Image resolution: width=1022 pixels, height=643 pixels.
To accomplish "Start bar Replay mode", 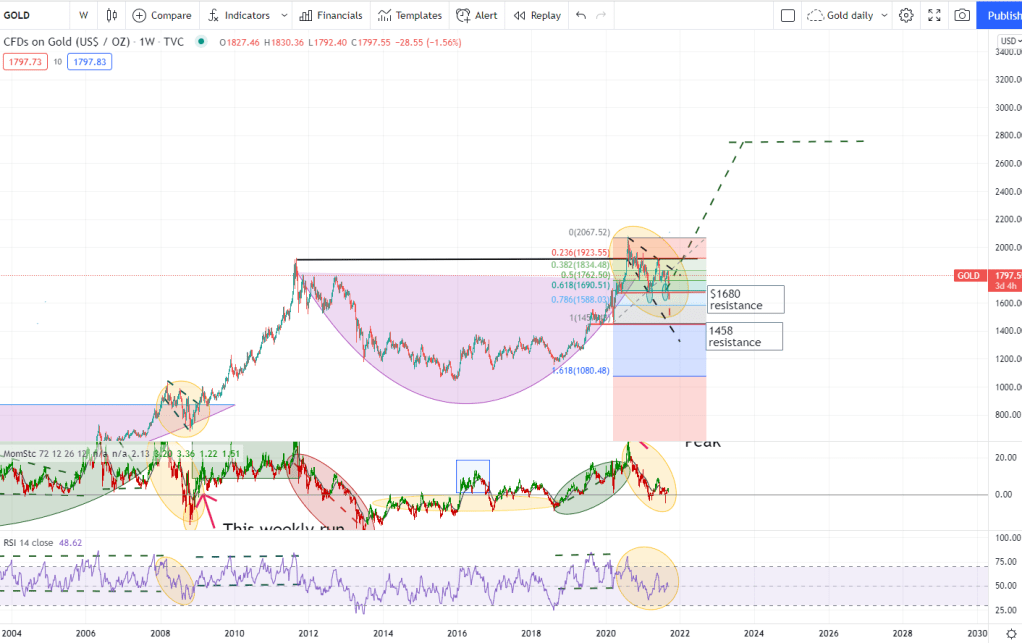I will coord(536,15).
